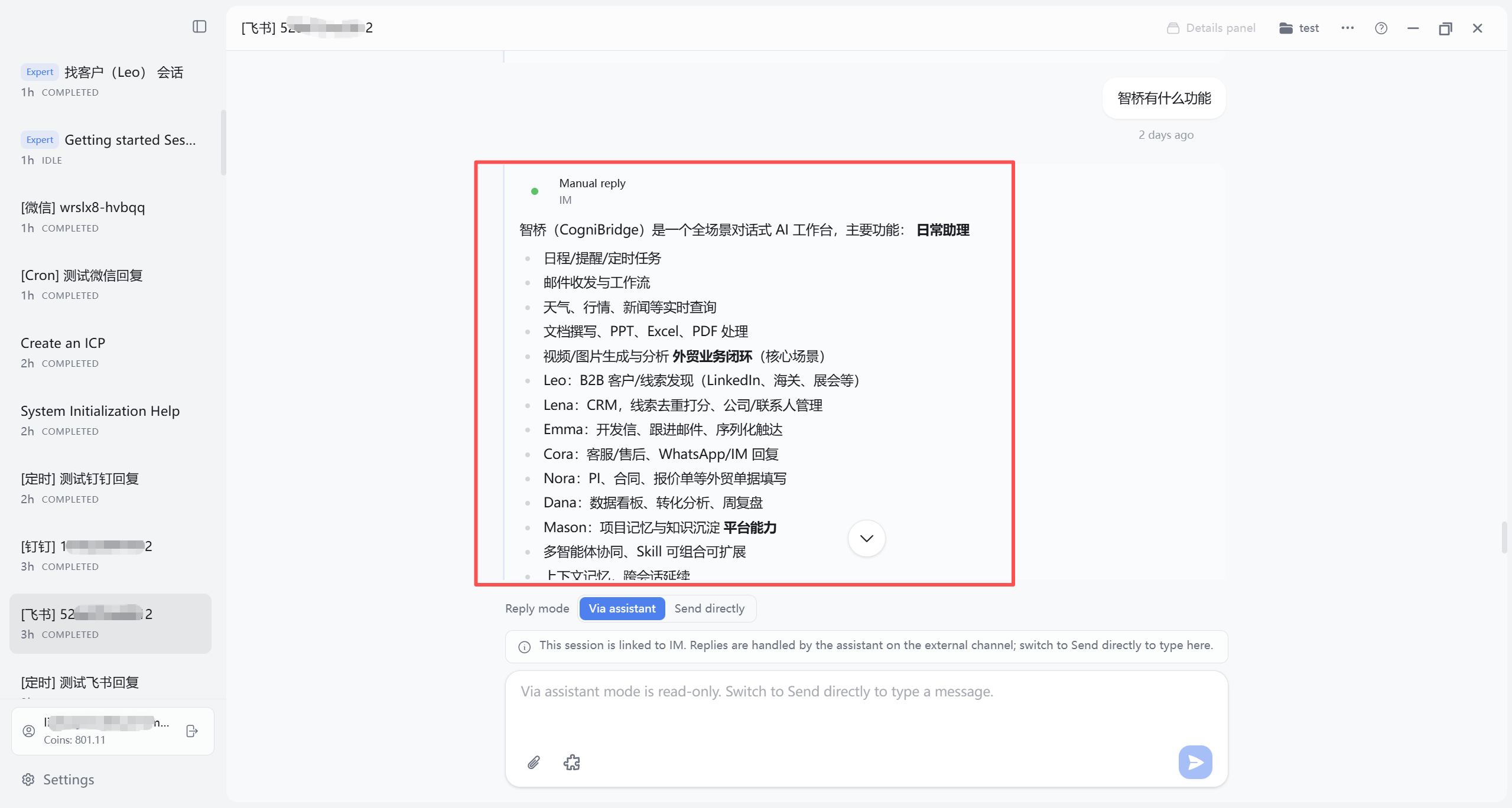Close the application window
This screenshot has height=808, width=1512.
[1477, 28]
